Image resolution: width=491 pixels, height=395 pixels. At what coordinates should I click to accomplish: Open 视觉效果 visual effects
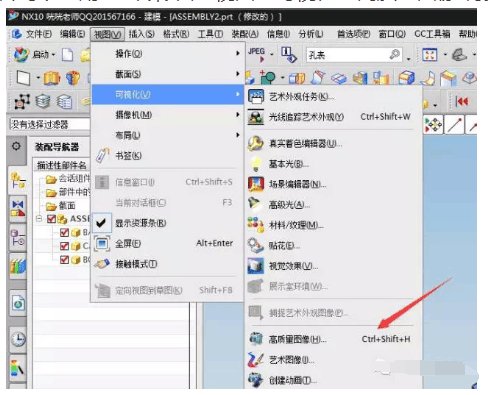click(332, 266)
